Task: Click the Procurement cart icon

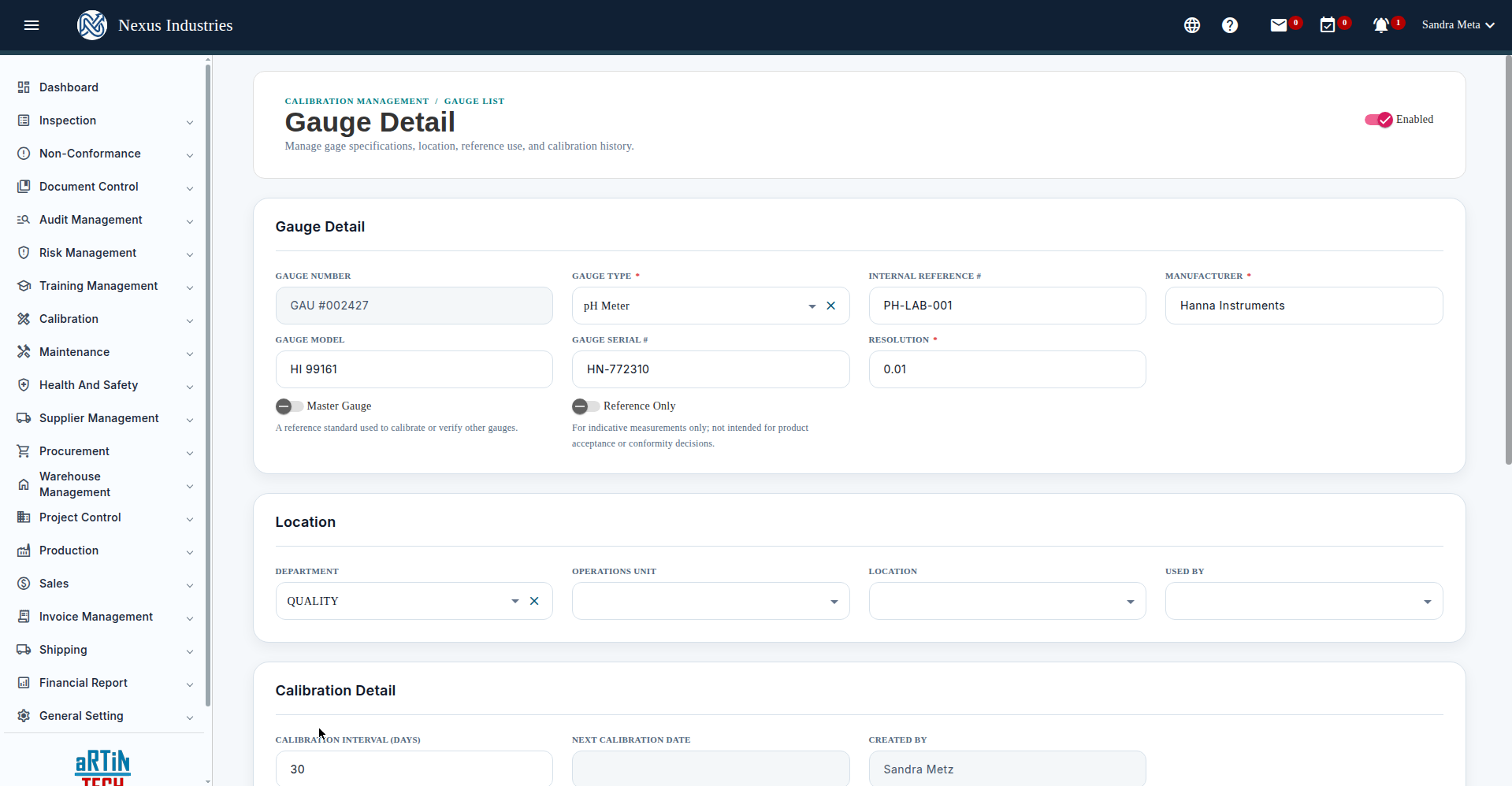Action: [24, 451]
